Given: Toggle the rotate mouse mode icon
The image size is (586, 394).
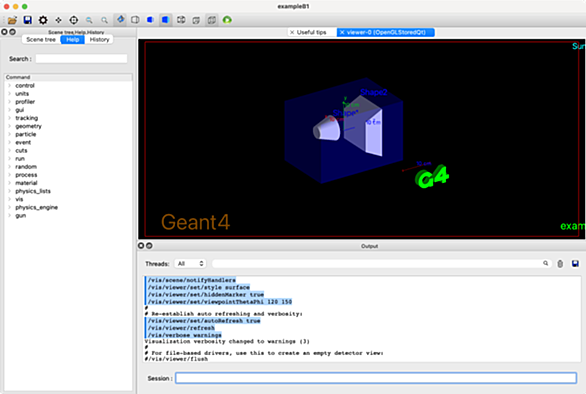Looking at the screenshot, I should coord(120,19).
